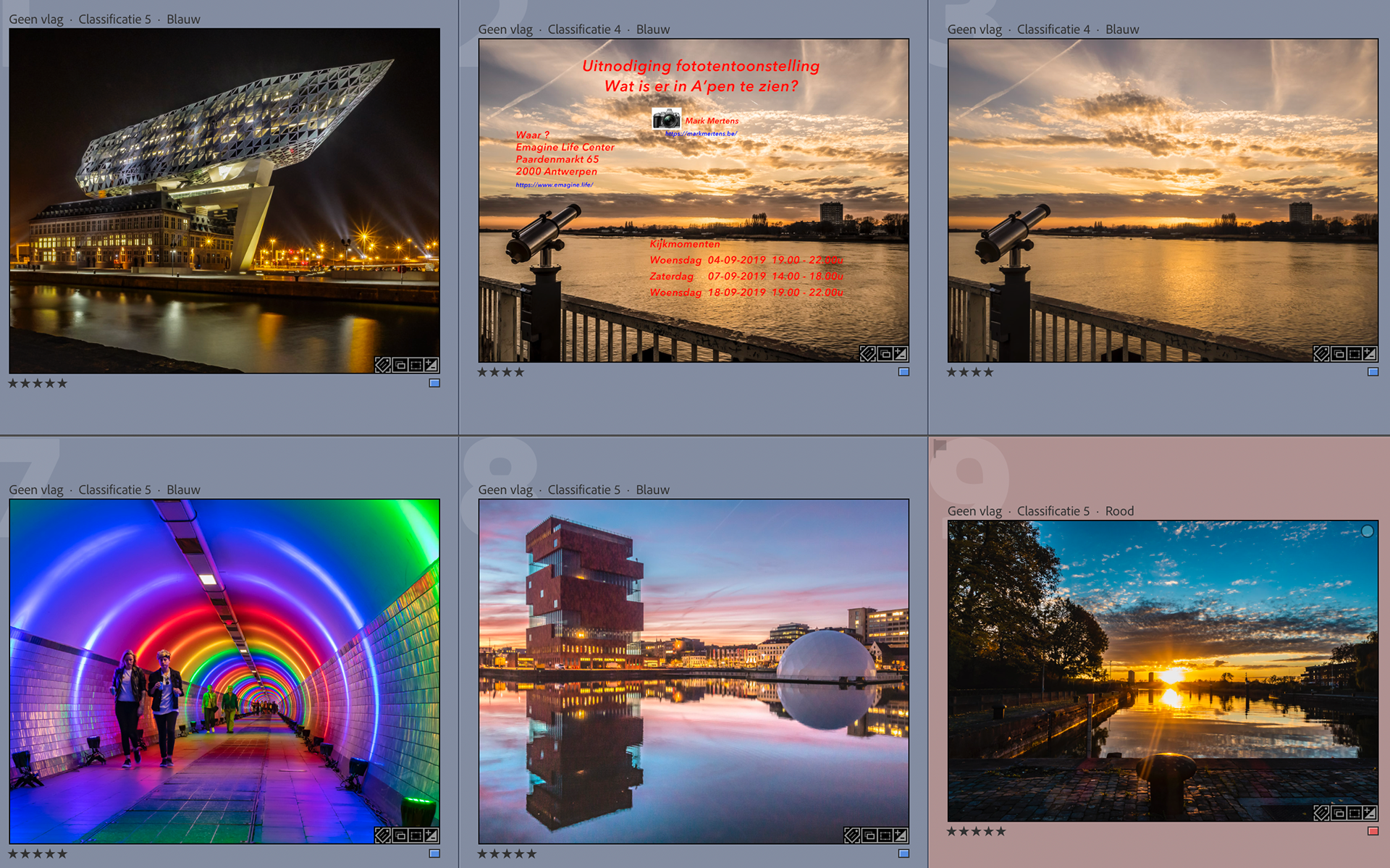Screen dimensions: 1390x868
Task: Click the collection badge on the red-labeled sunset photo
Action: point(1339,813)
